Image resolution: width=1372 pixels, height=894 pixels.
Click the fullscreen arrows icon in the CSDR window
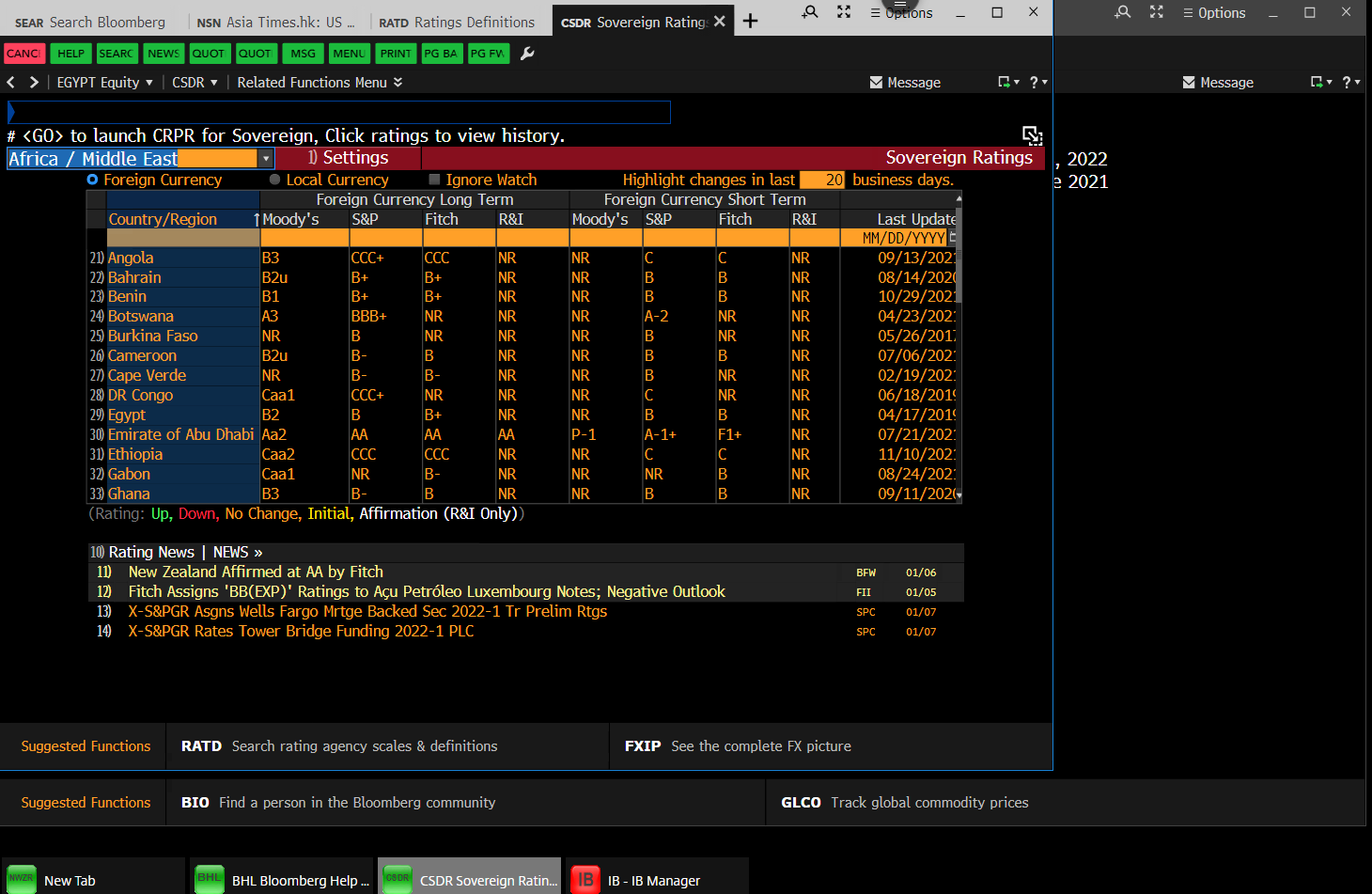tap(844, 12)
